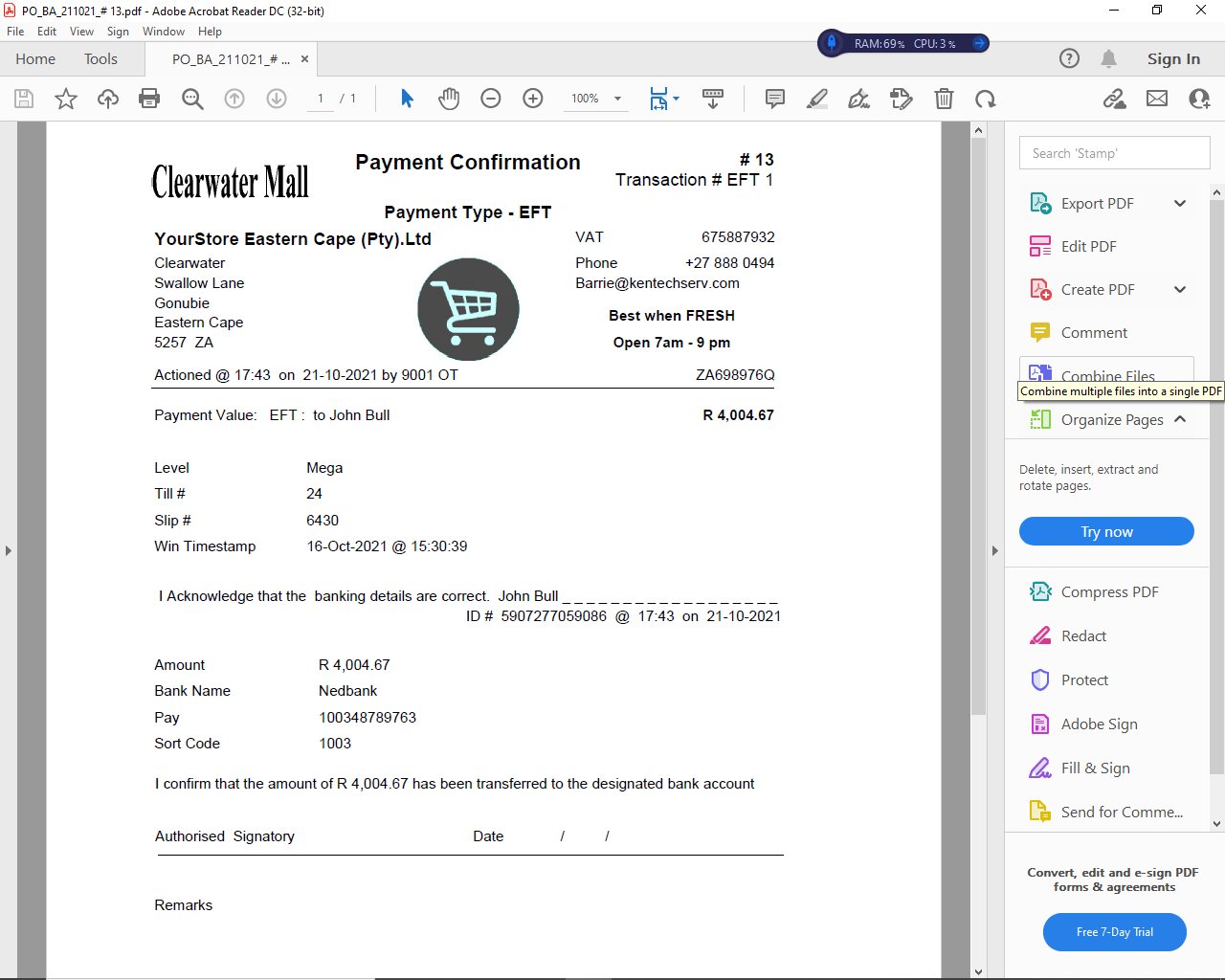
Task: Close the PO_BA_211021 document tab
Action: pyautogui.click(x=304, y=59)
